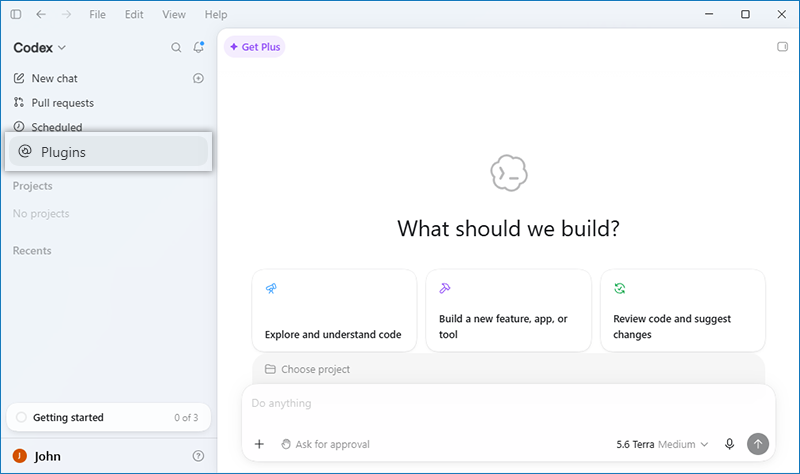Click the microphone dictation icon

(730, 444)
